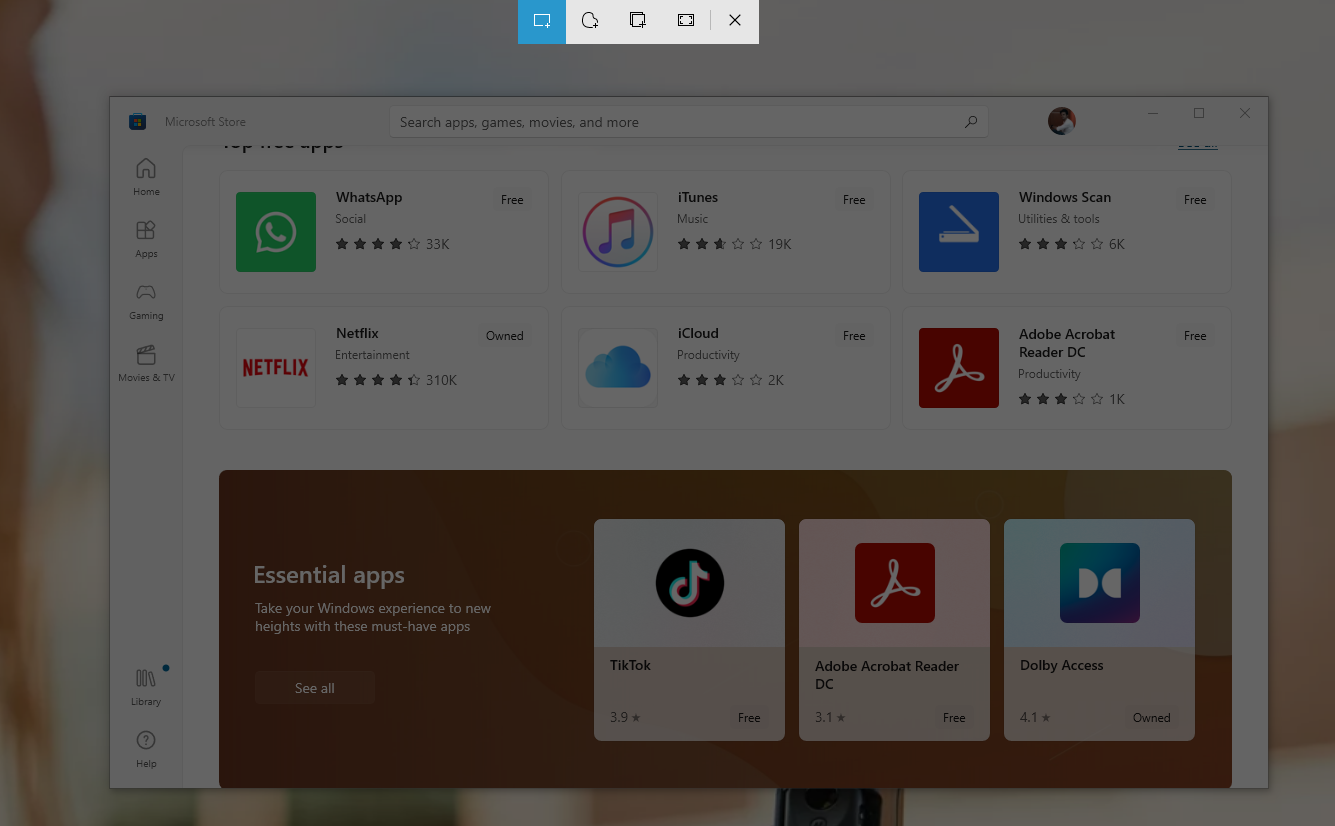Screen dimensions: 1335x826
Task: Pick window snip mode
Action: (x=638, y=21)
